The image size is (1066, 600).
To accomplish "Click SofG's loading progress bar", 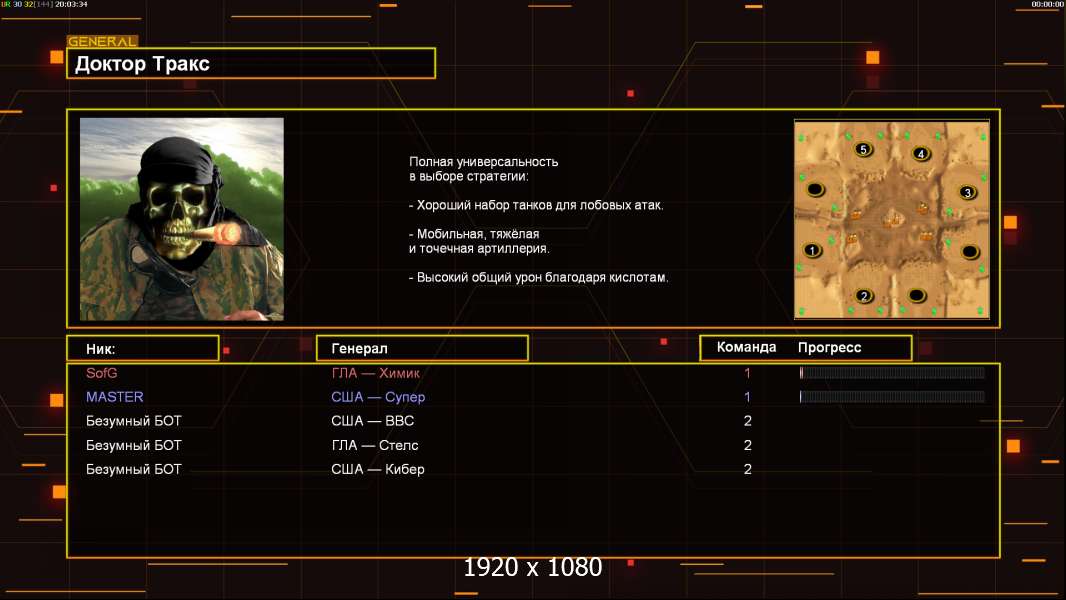I will click(x=892, y=372).
